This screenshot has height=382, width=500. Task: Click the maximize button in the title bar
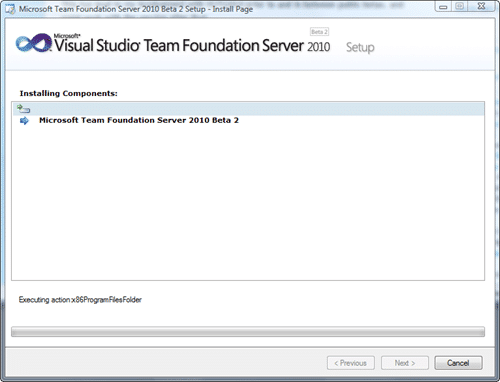(460, 6)
